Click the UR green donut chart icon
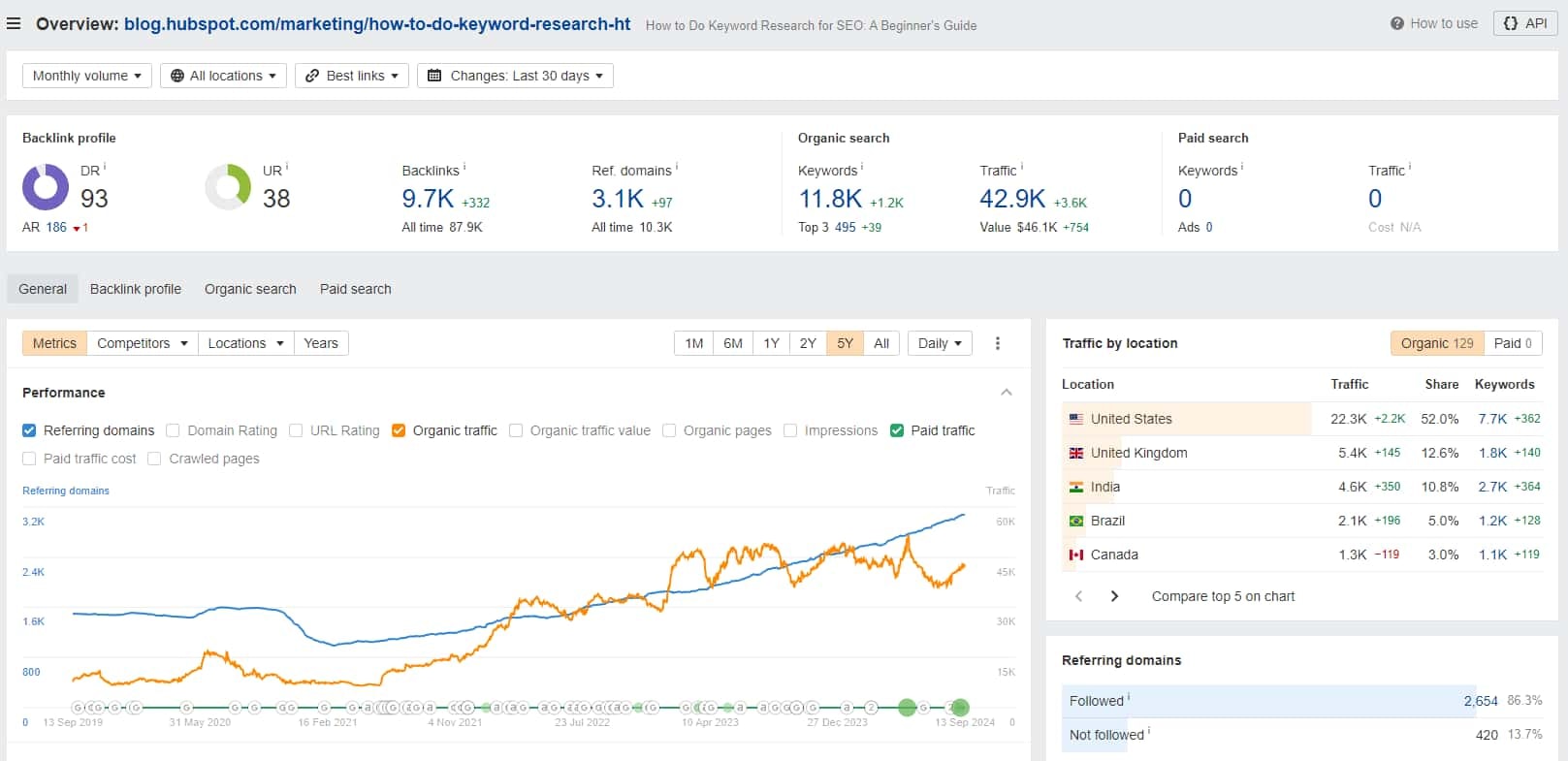Viewport: 1568px width, 761px height. 228,187
